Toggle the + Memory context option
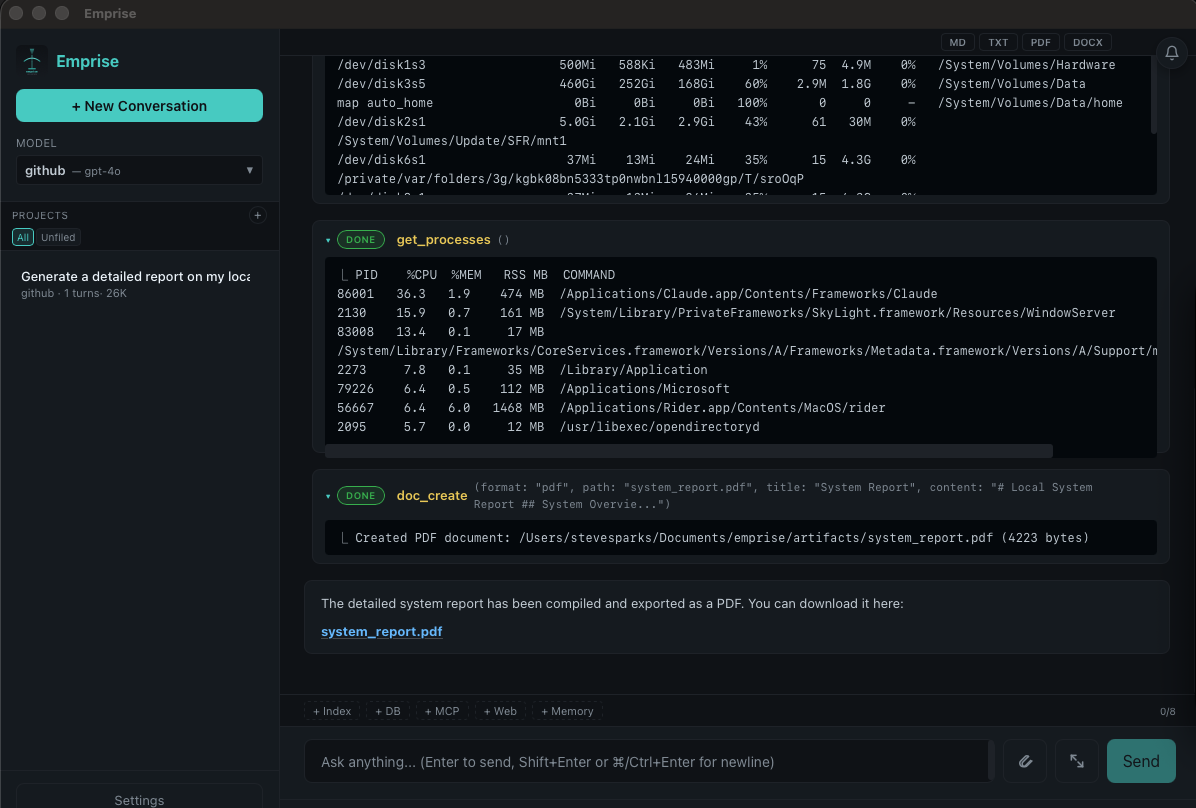 (x=567, y=711)
